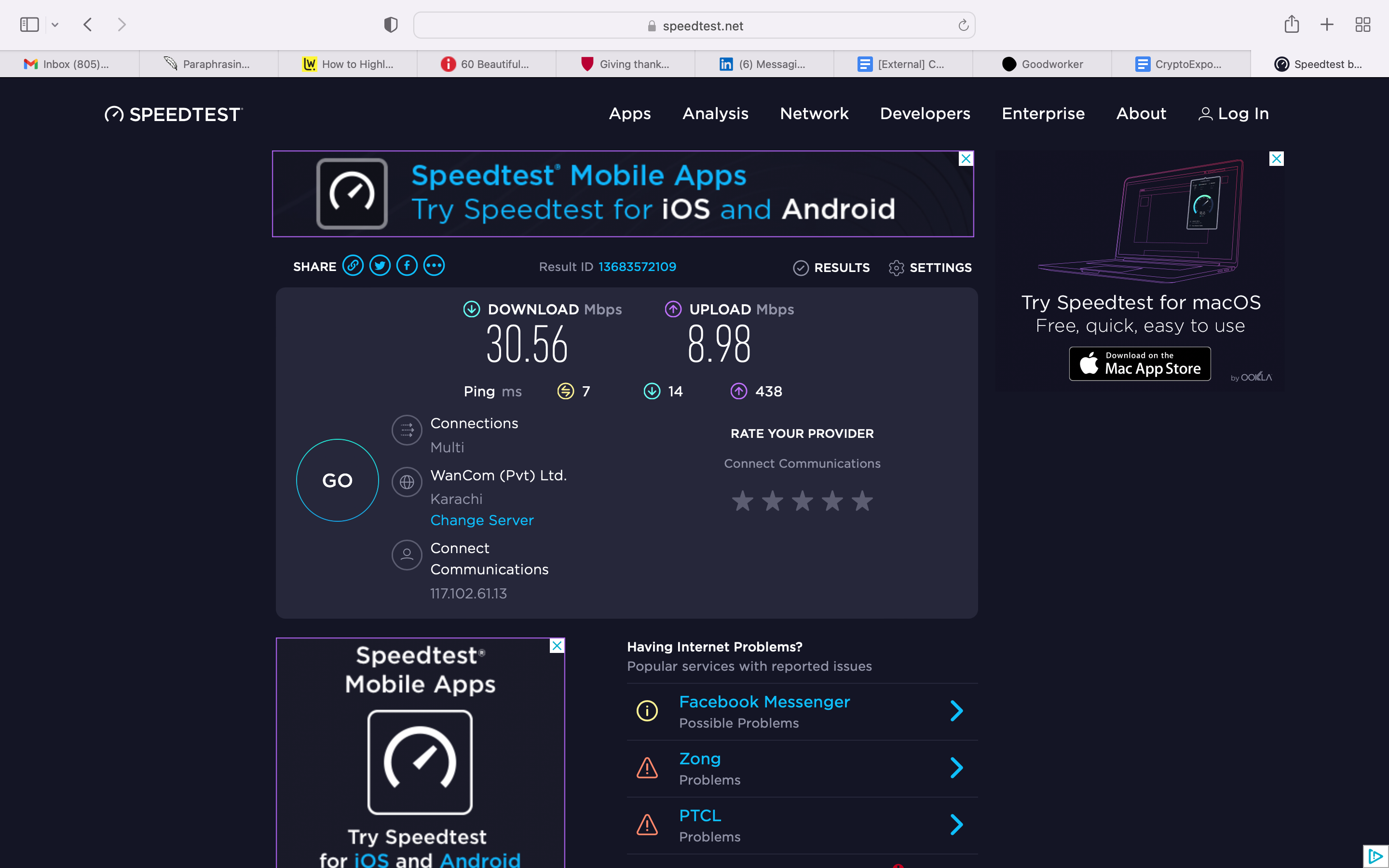This screenshot has height=868, width=1389.
Task: Open the Developers menu
Action: pyautogui.click(x=925, y=114)
